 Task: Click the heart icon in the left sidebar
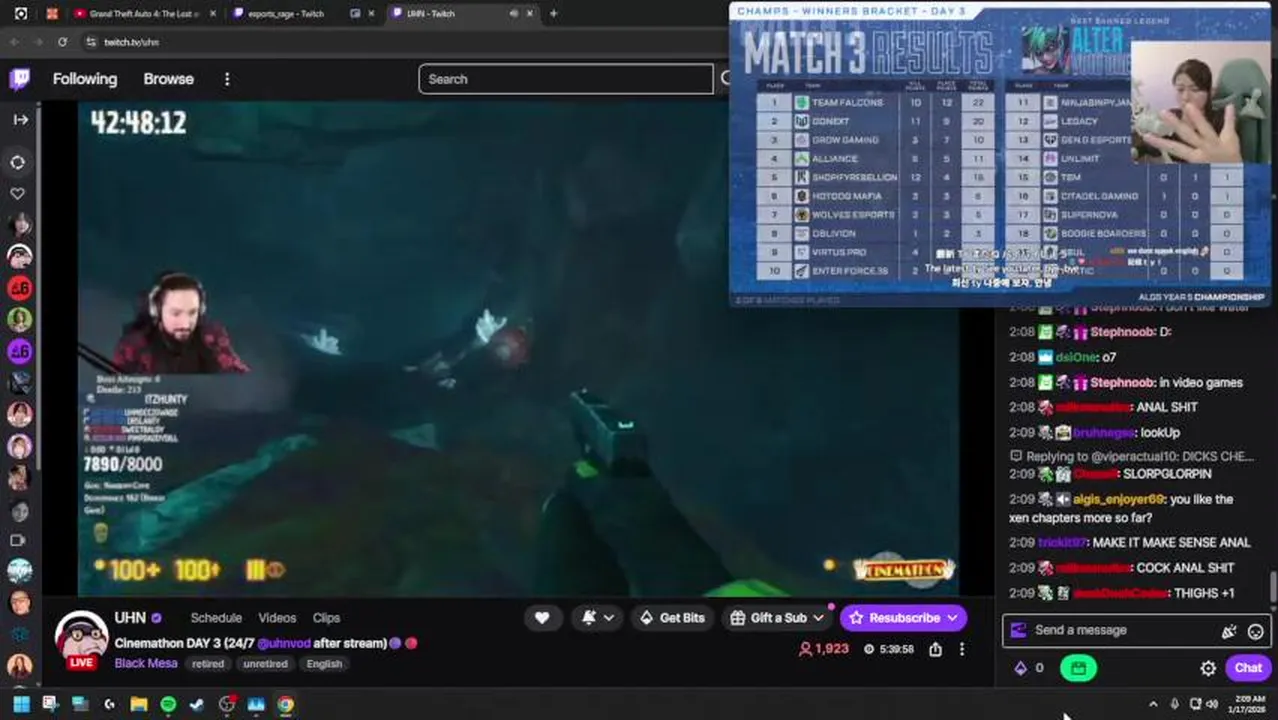pos(18,193)
